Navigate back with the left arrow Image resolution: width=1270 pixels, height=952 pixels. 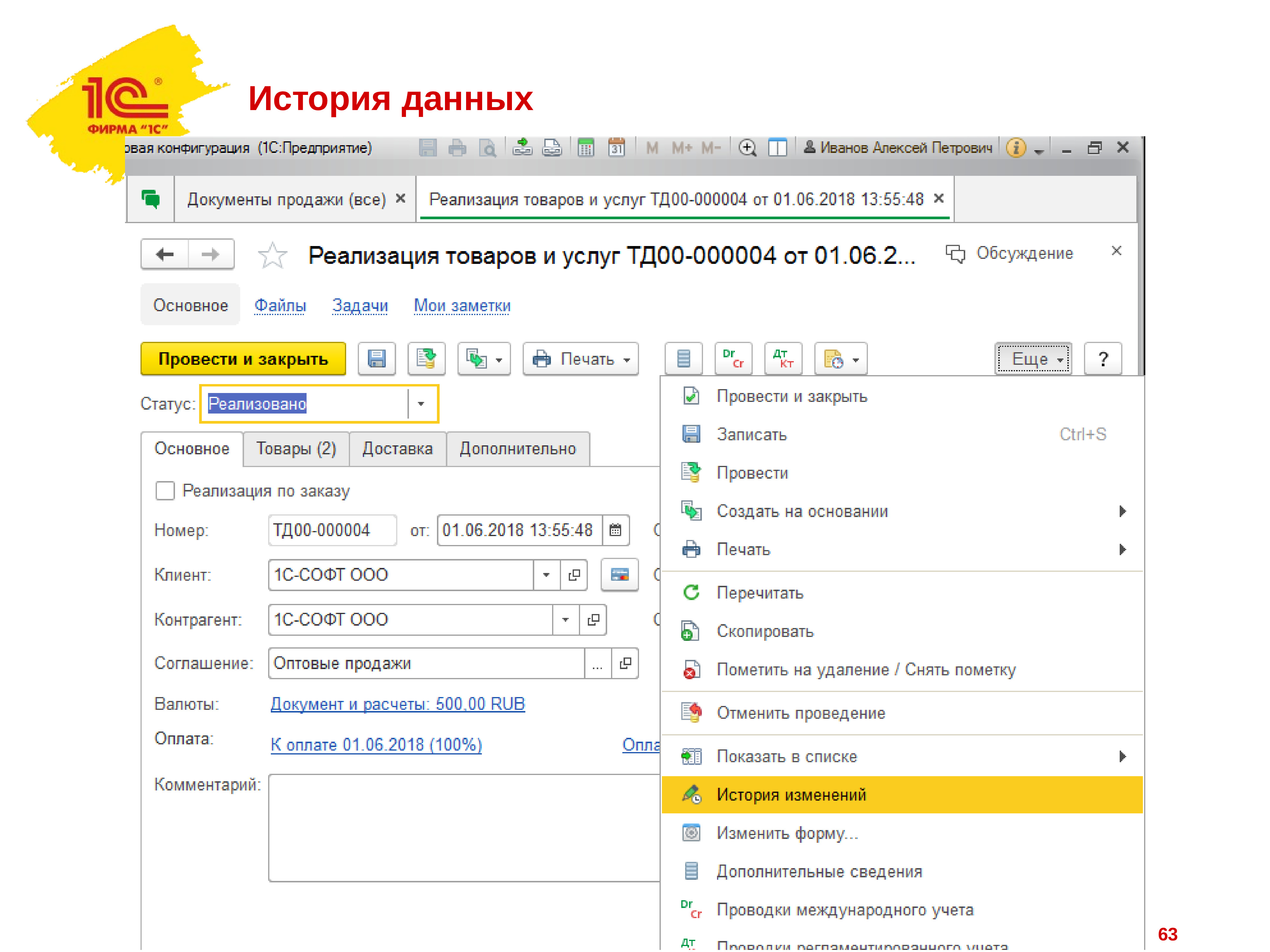point(165,254)
